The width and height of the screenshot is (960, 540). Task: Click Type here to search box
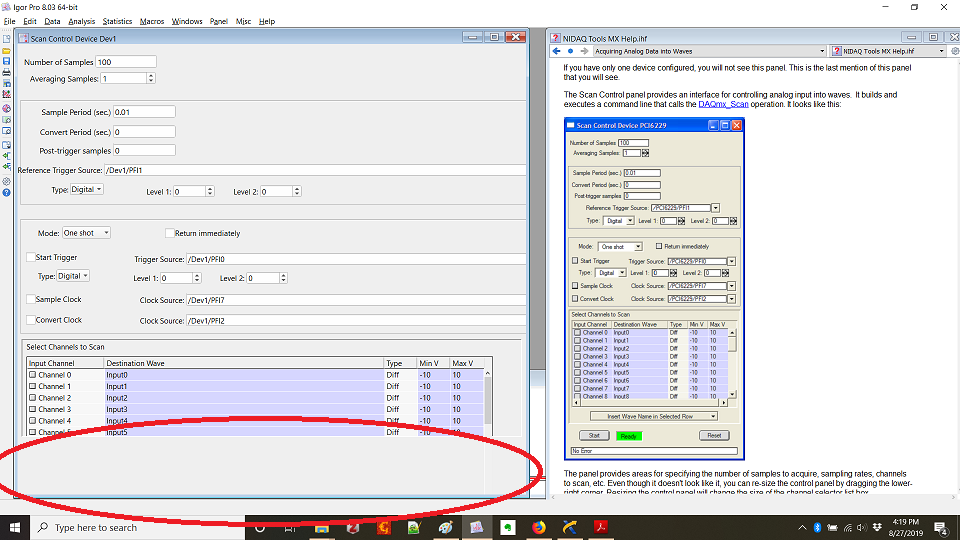click(x=137, y=527)
